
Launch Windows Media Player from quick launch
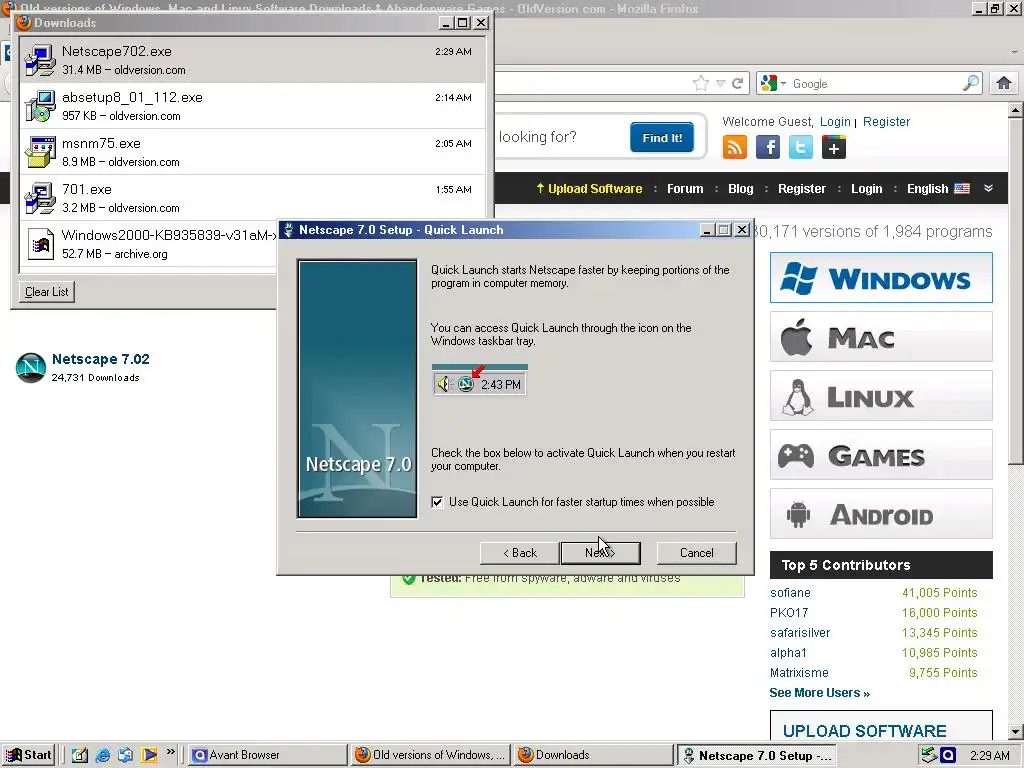point(149,755)
